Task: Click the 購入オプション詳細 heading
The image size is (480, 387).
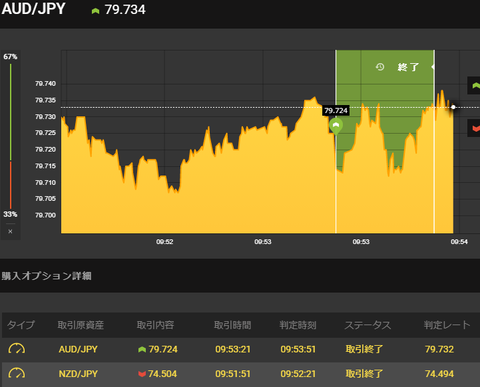Action: click(46, 276)
